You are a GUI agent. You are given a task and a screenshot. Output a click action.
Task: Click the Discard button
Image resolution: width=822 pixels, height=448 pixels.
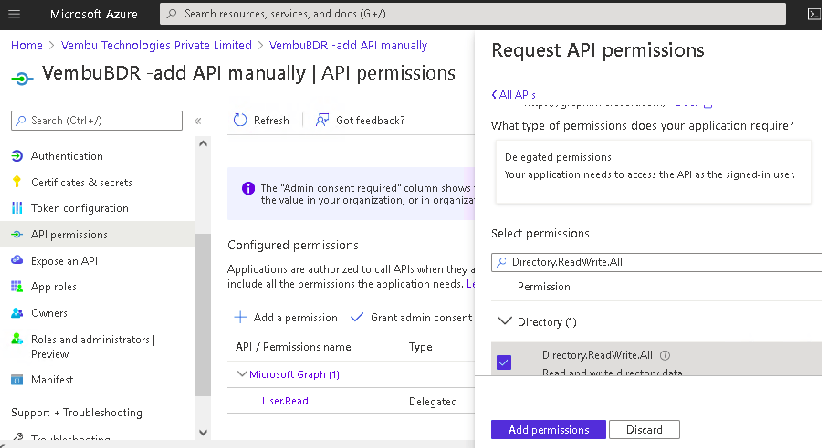pos(644,430)
